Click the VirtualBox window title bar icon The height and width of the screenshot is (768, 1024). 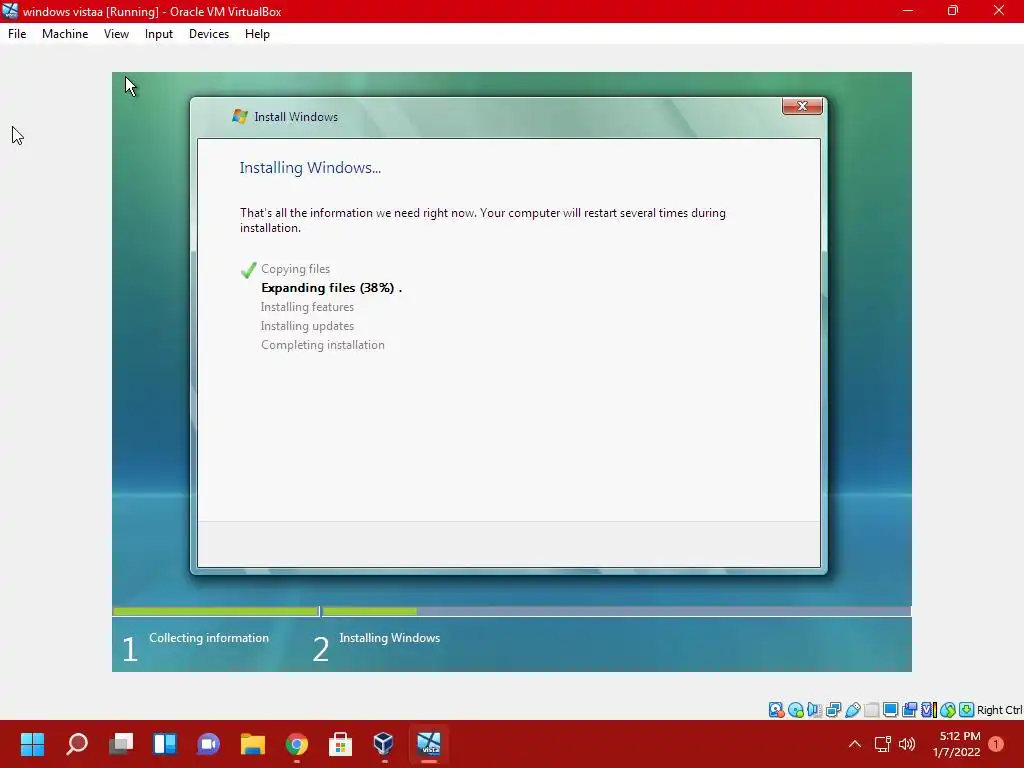pyautogui.click(x=10, y=11)
